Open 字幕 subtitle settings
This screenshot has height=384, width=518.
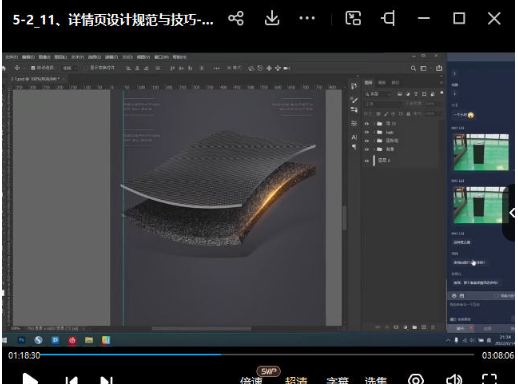coord(337,380)
